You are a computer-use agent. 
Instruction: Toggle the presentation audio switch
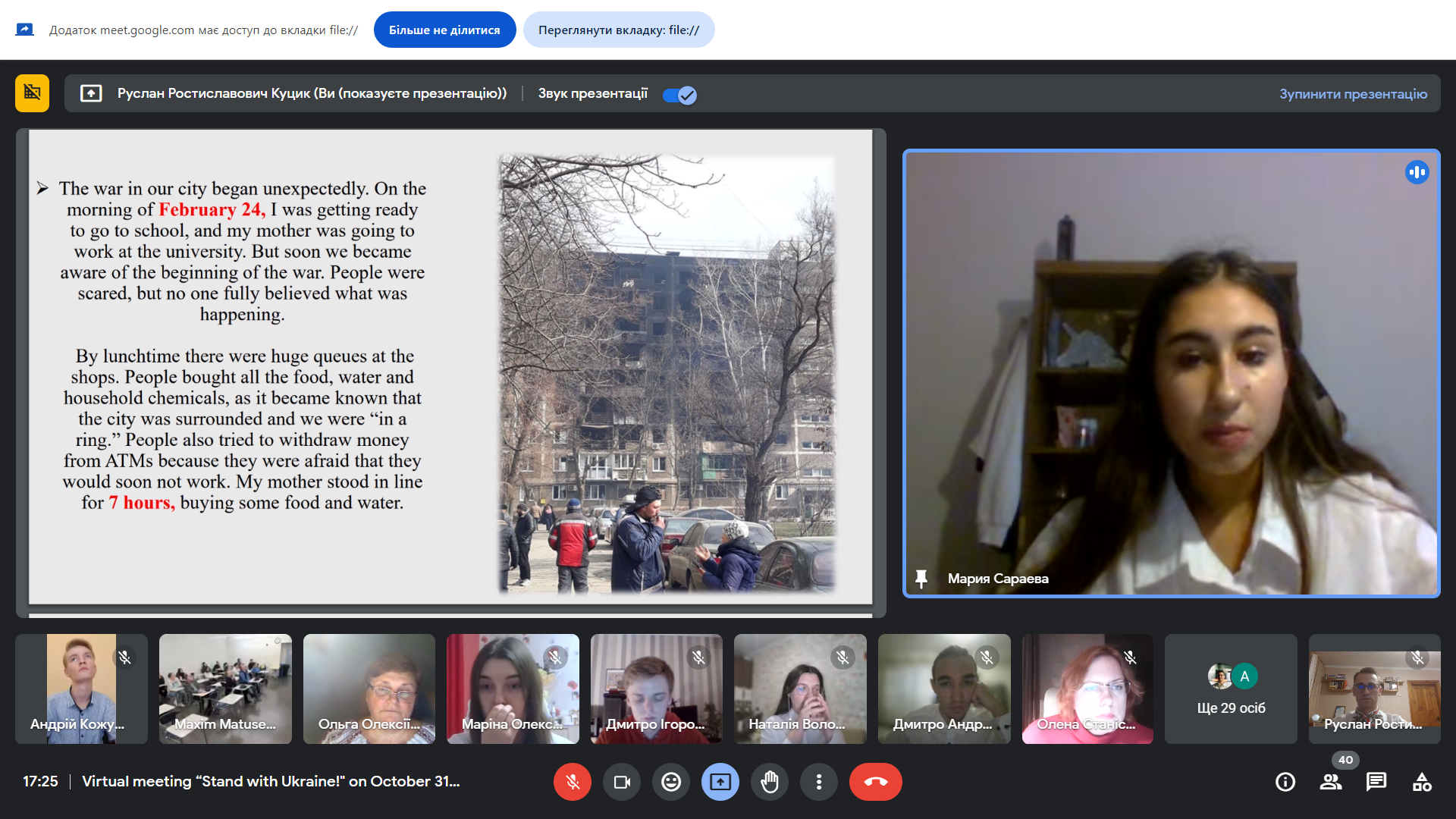[x=679, y=95]
